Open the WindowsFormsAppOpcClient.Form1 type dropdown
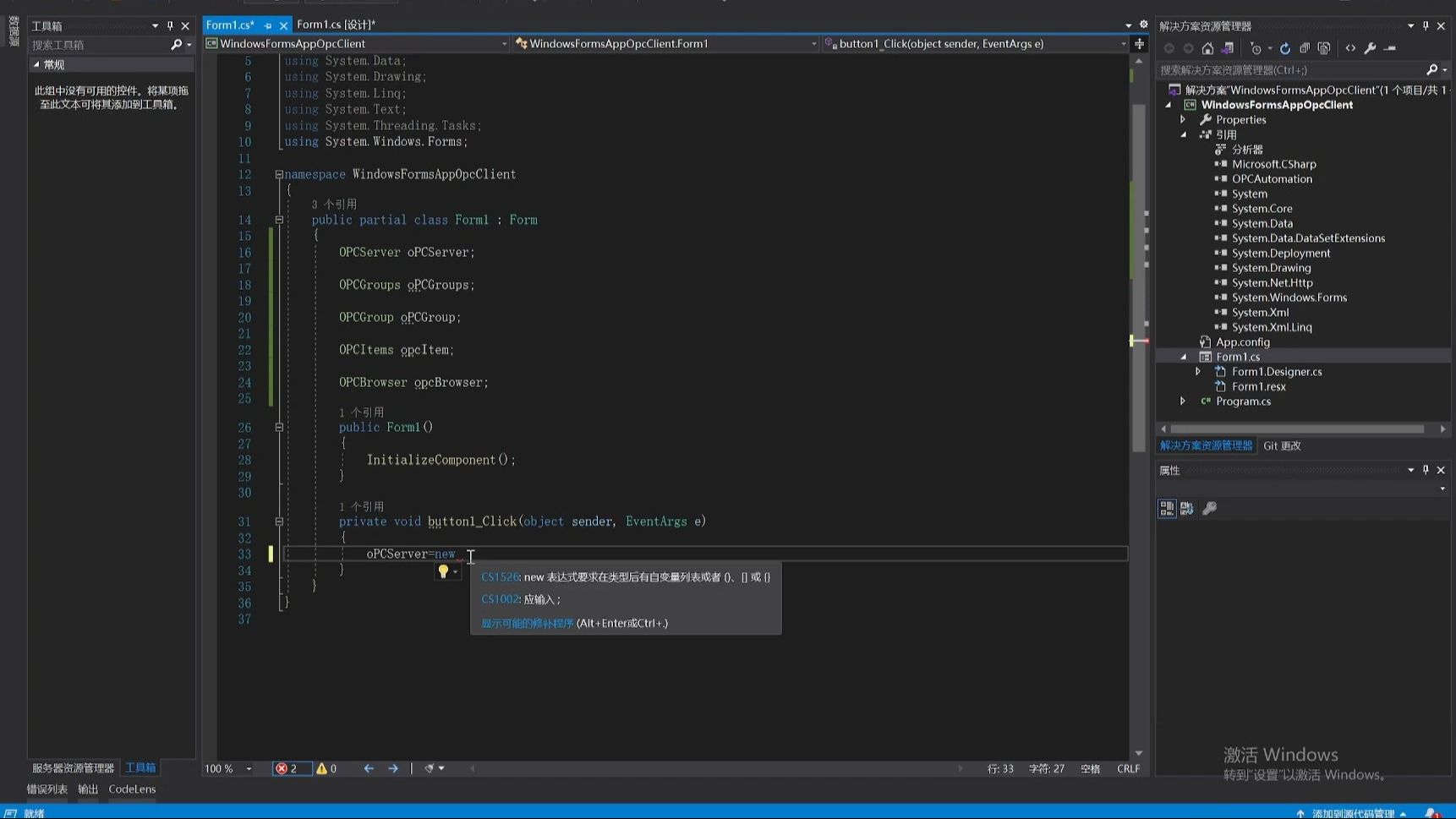1456x819 pixels. click(665, 44)
